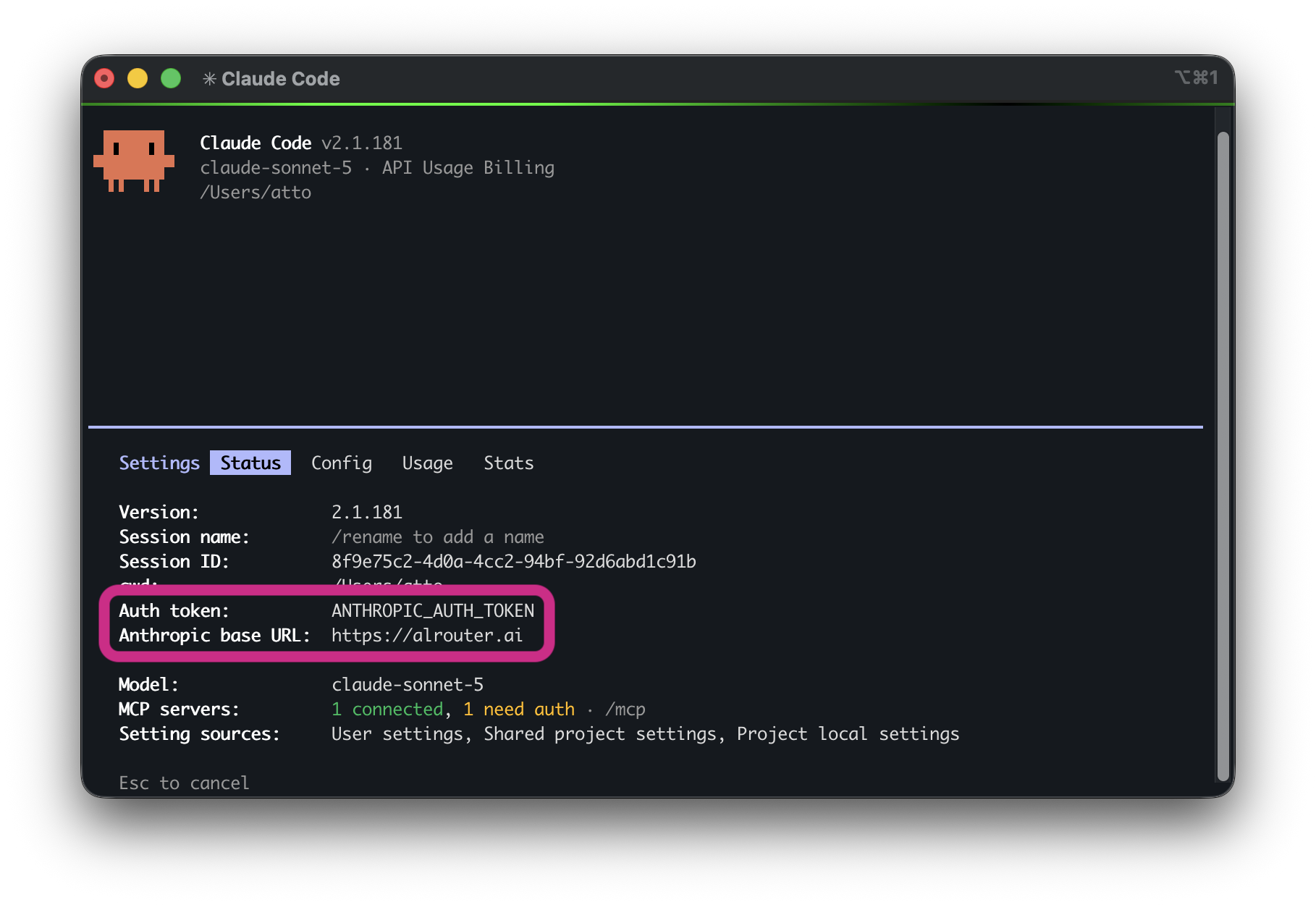The height and width of the screenshot is (905, 1316).
Task: Open the Usage tab
Action: tap(428, 463)
